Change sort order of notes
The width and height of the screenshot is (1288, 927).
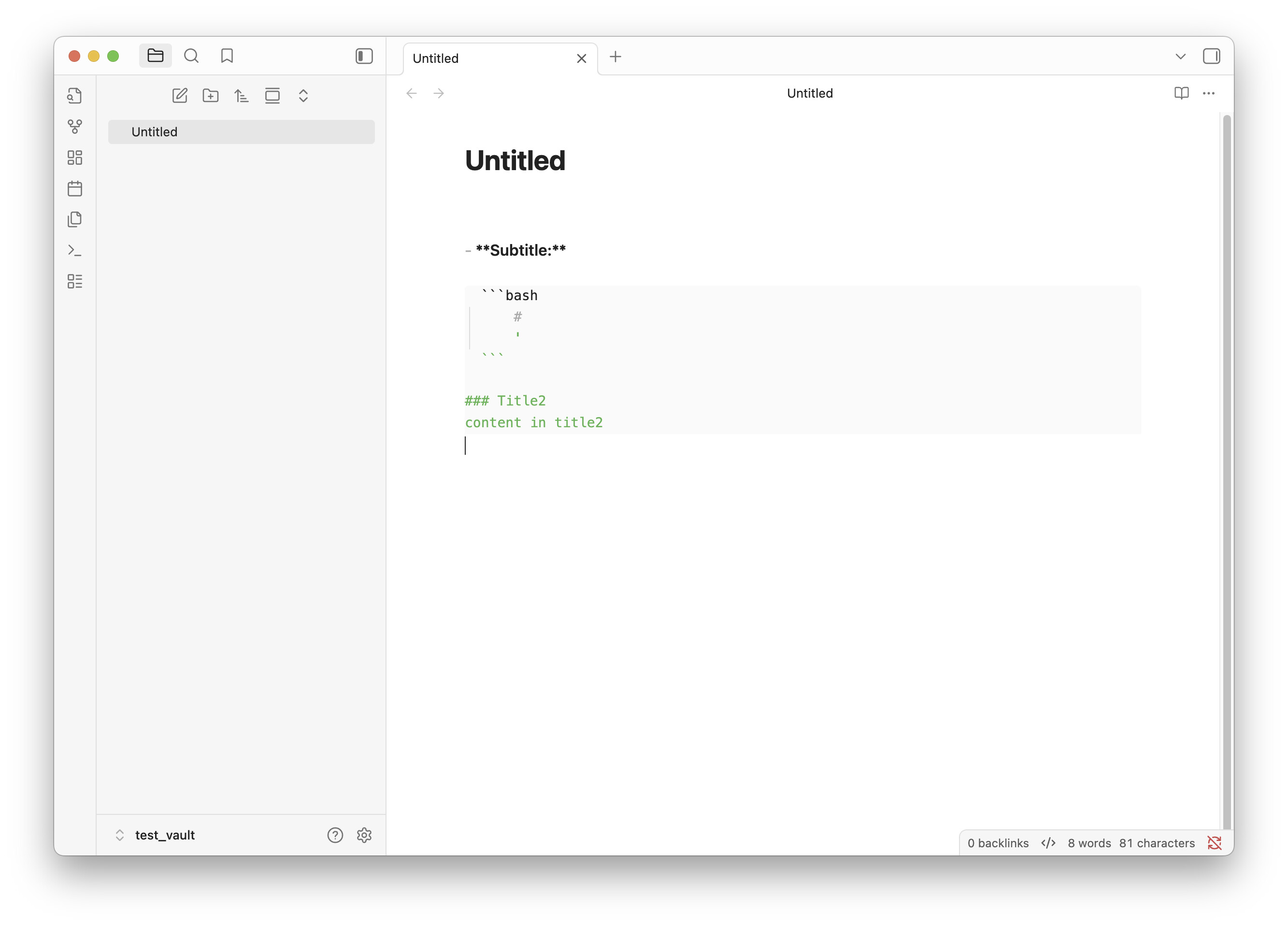pyautogui.click(x=242, y=95)
